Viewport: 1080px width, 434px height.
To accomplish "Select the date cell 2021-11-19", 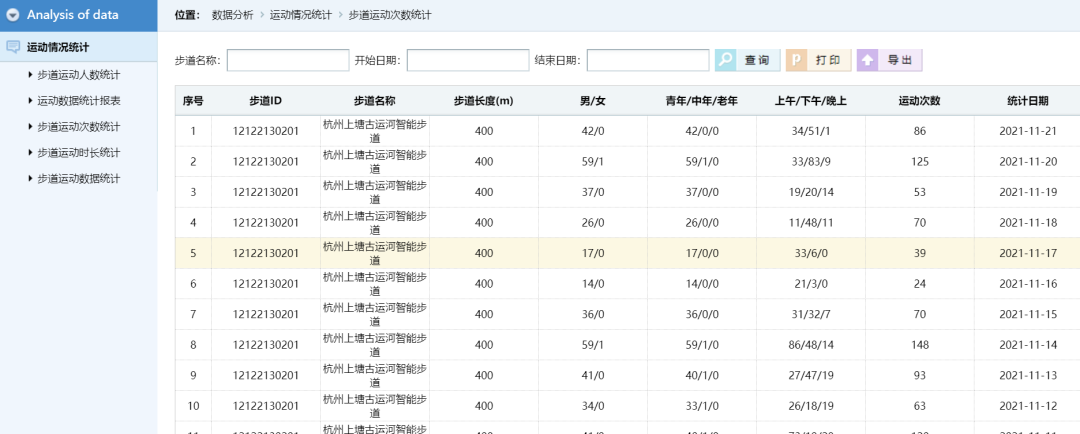I will (x=1028, y=192).
